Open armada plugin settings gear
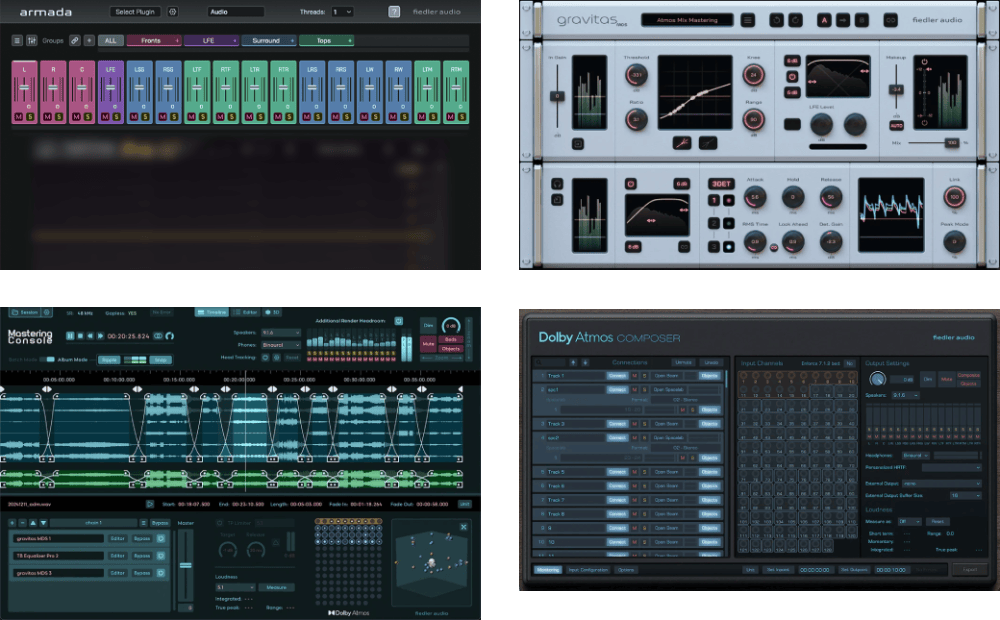The image size is (1000, 620). pyautogui.click(x=173, y=11)
